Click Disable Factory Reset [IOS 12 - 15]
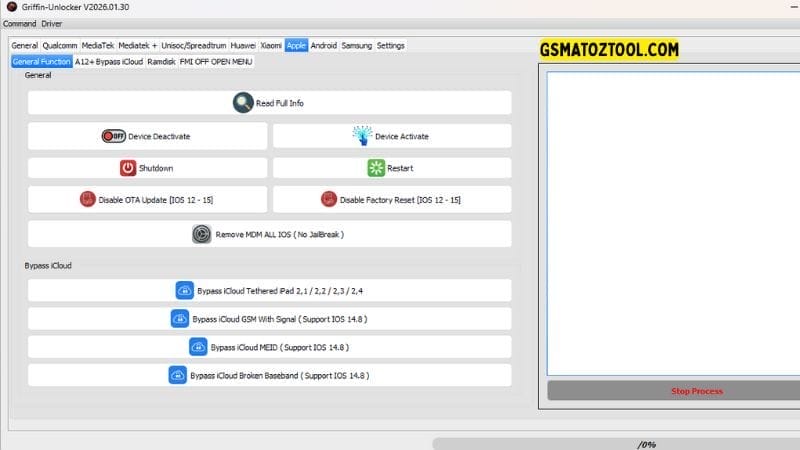 coord(392,199)
